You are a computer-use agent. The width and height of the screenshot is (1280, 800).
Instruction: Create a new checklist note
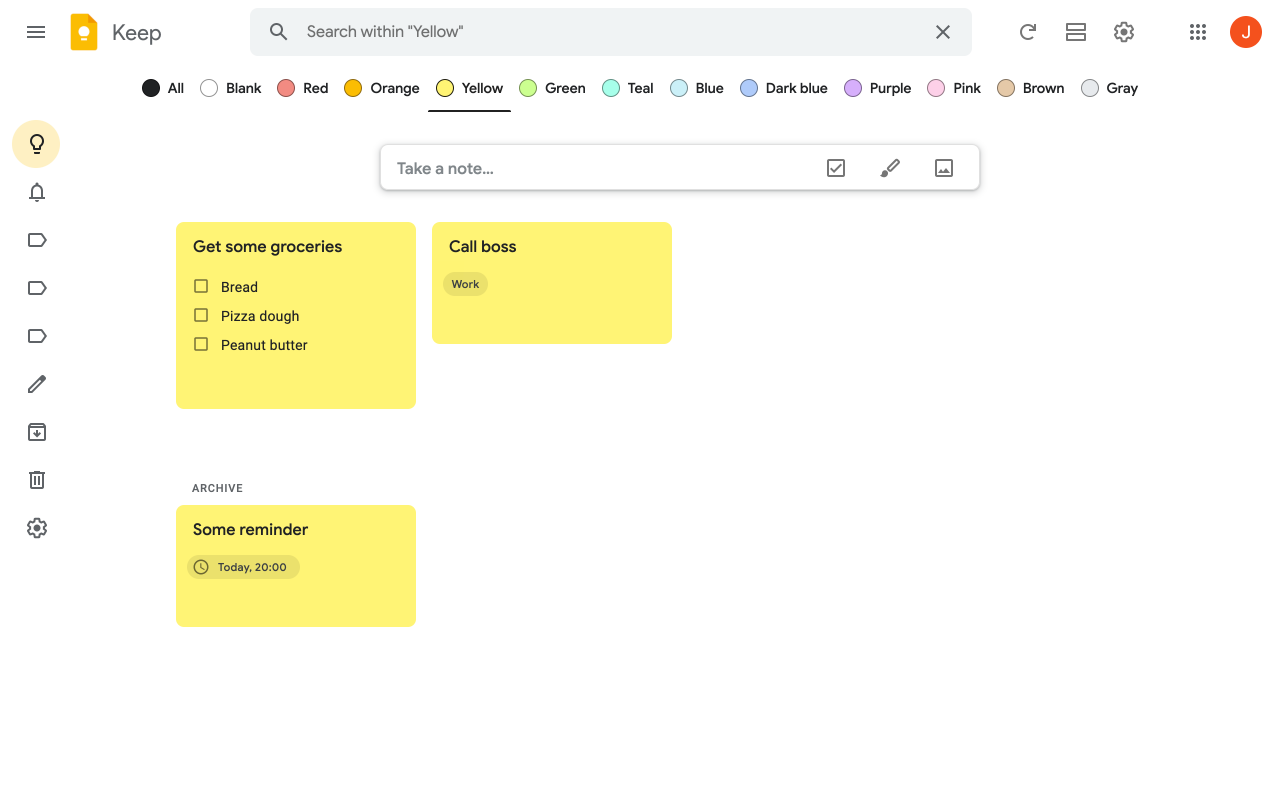(835, 167)
